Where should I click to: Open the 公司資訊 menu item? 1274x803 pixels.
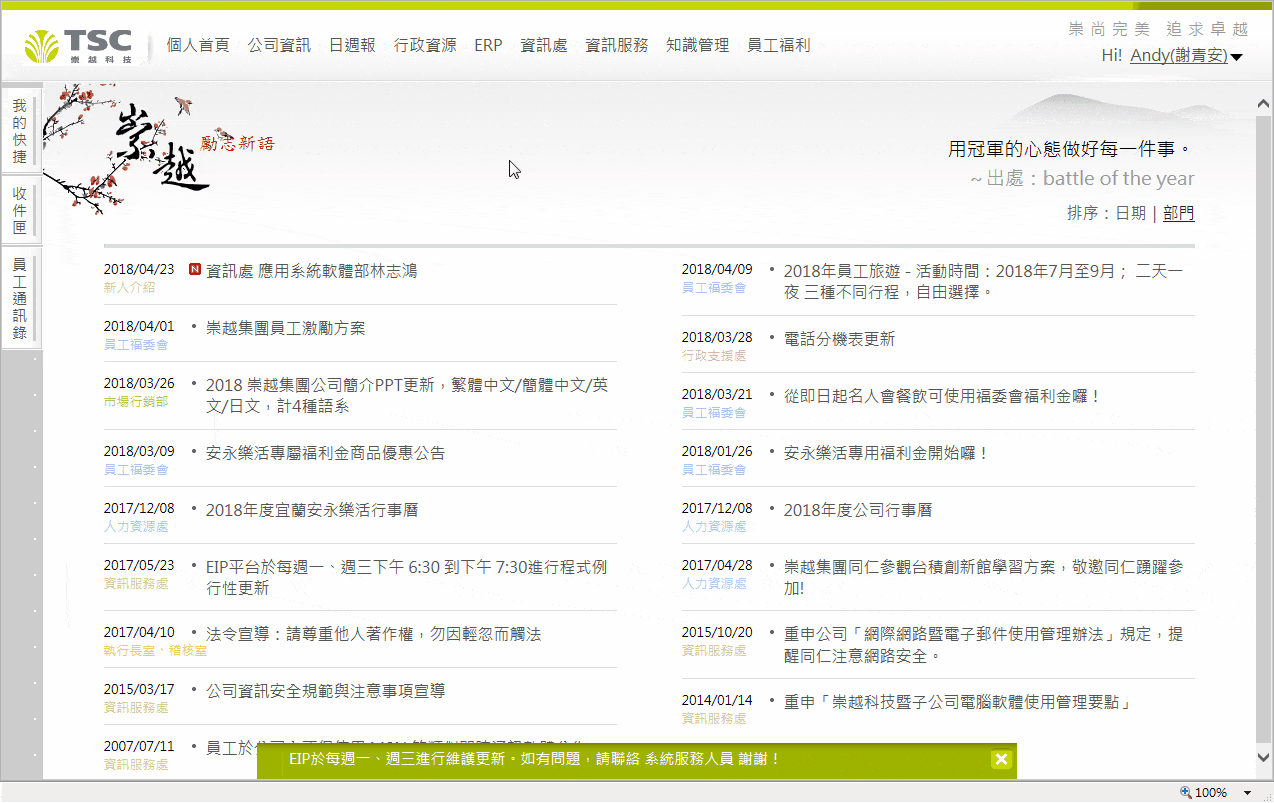point(279,45)
